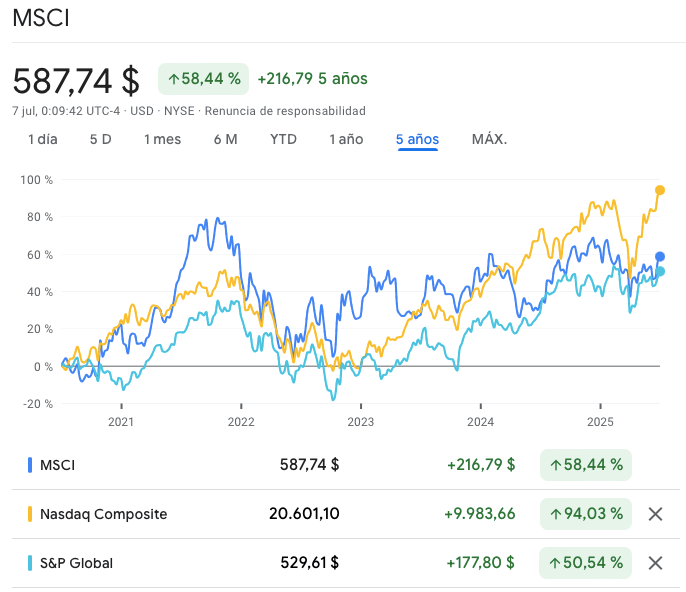This screenshot has height=592, width=686.
Task: Click the -20 % y-axis label
Action: click(x=38, y=404)
